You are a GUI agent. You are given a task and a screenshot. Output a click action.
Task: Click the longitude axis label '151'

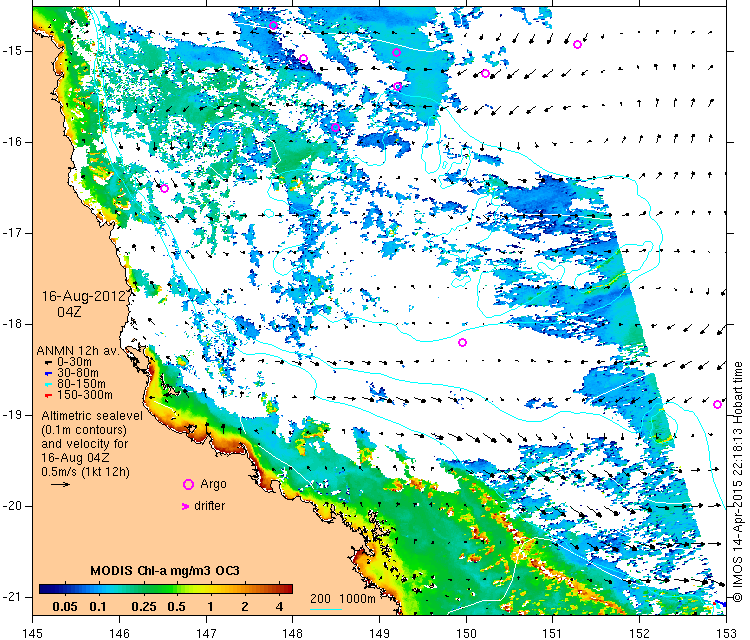coord(552,633)
